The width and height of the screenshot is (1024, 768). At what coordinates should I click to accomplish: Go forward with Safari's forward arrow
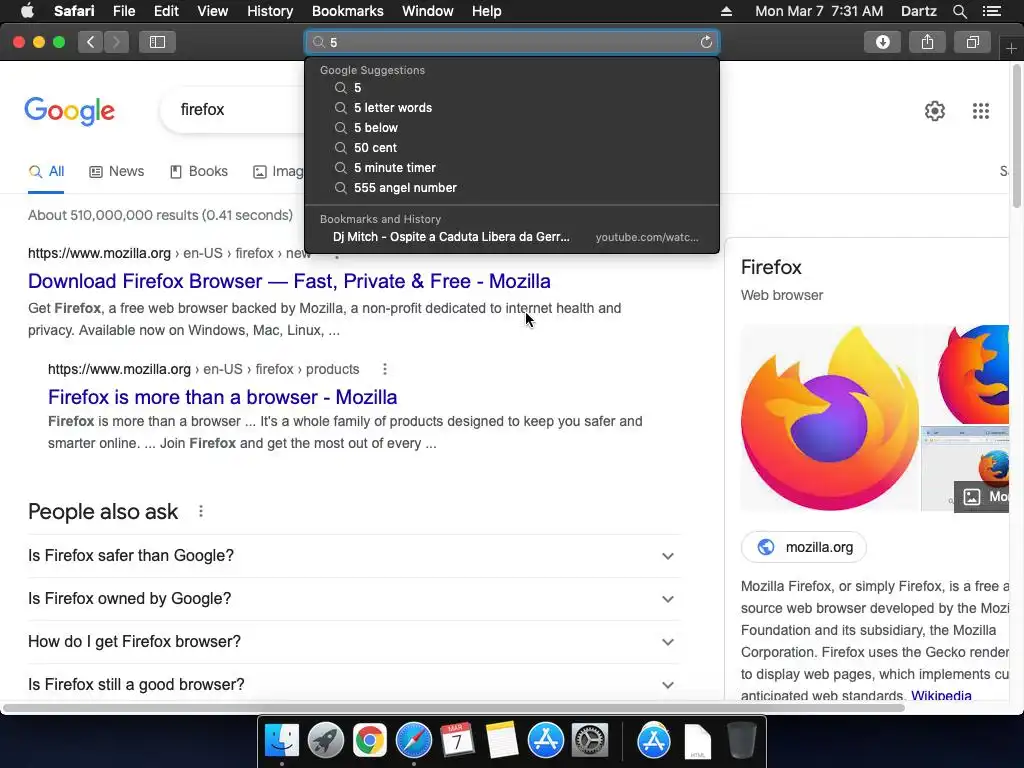116,42
